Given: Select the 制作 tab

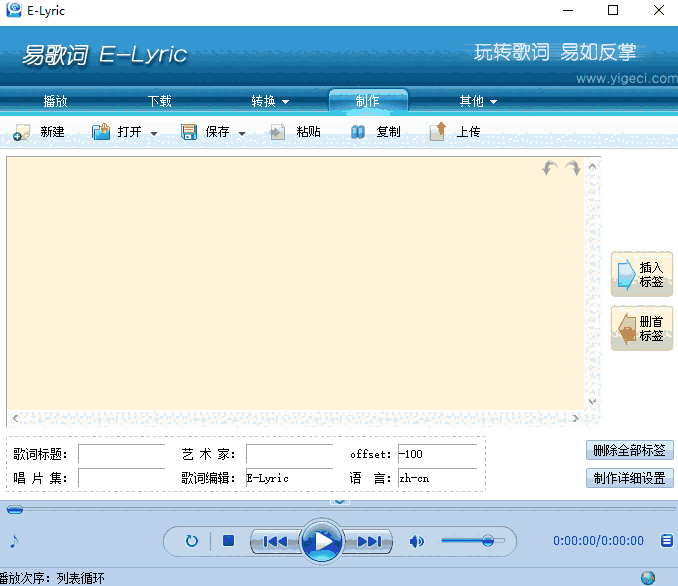Looking at the screenshot, I should [x=368, y=101].
